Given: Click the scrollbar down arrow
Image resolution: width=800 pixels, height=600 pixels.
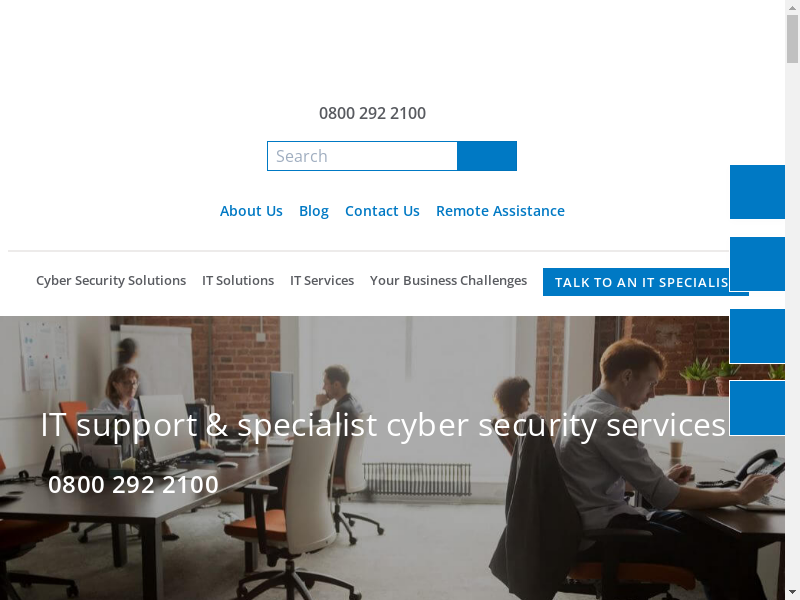Looking at the screenshot, I should 792,592.
